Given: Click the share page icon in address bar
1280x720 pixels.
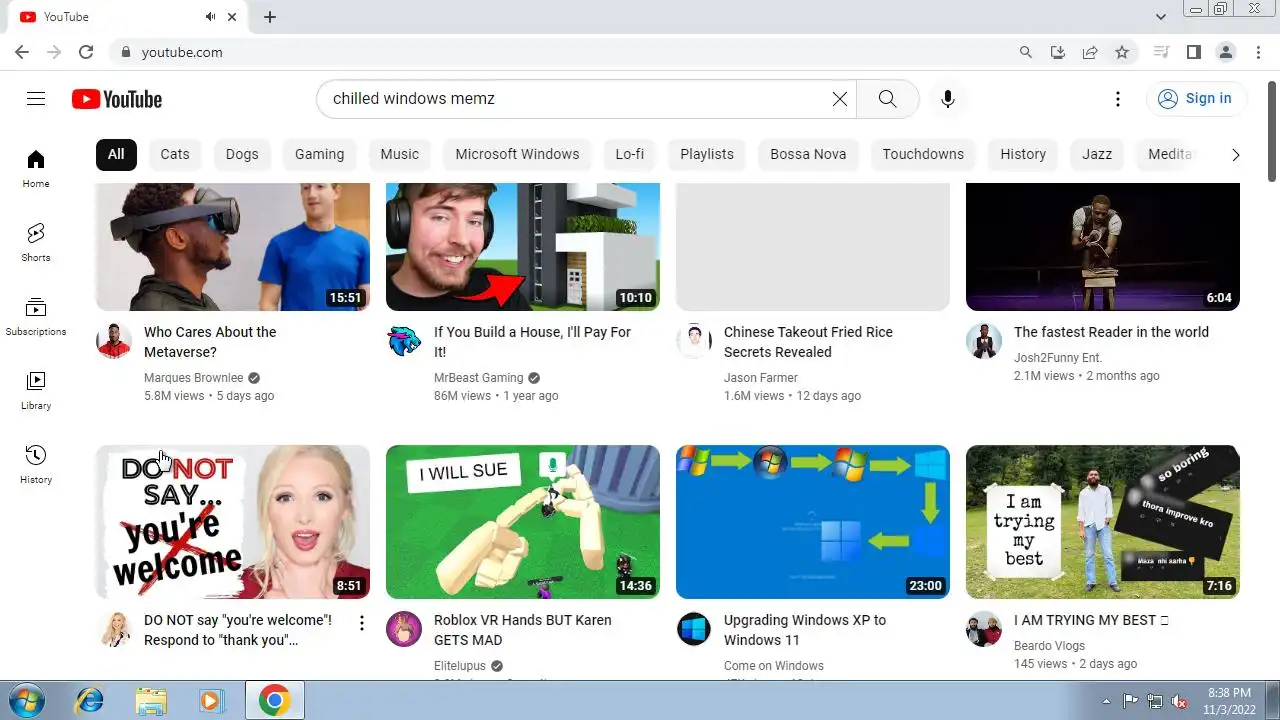Looking at the screenshot, I should 1090,52.
